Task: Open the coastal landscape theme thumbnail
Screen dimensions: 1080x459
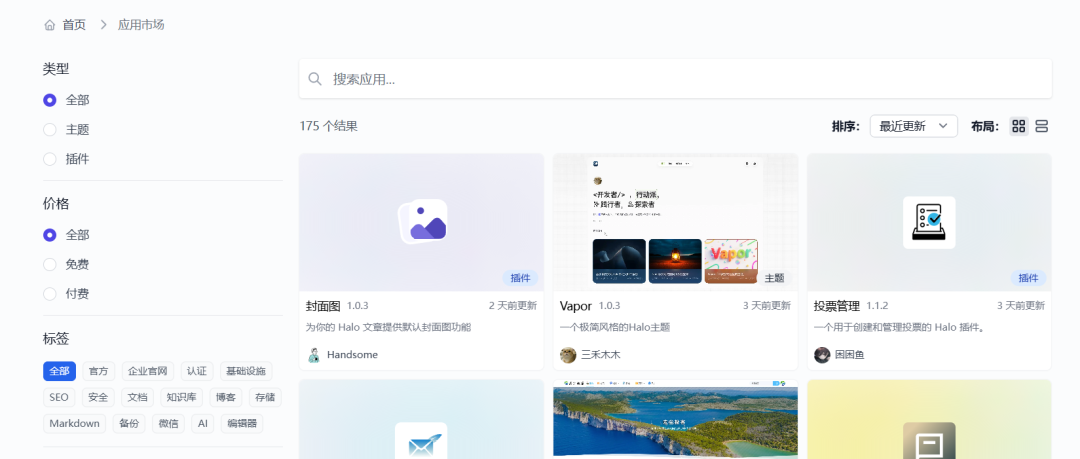Action: pyautogui.click(x=675, y=419)
